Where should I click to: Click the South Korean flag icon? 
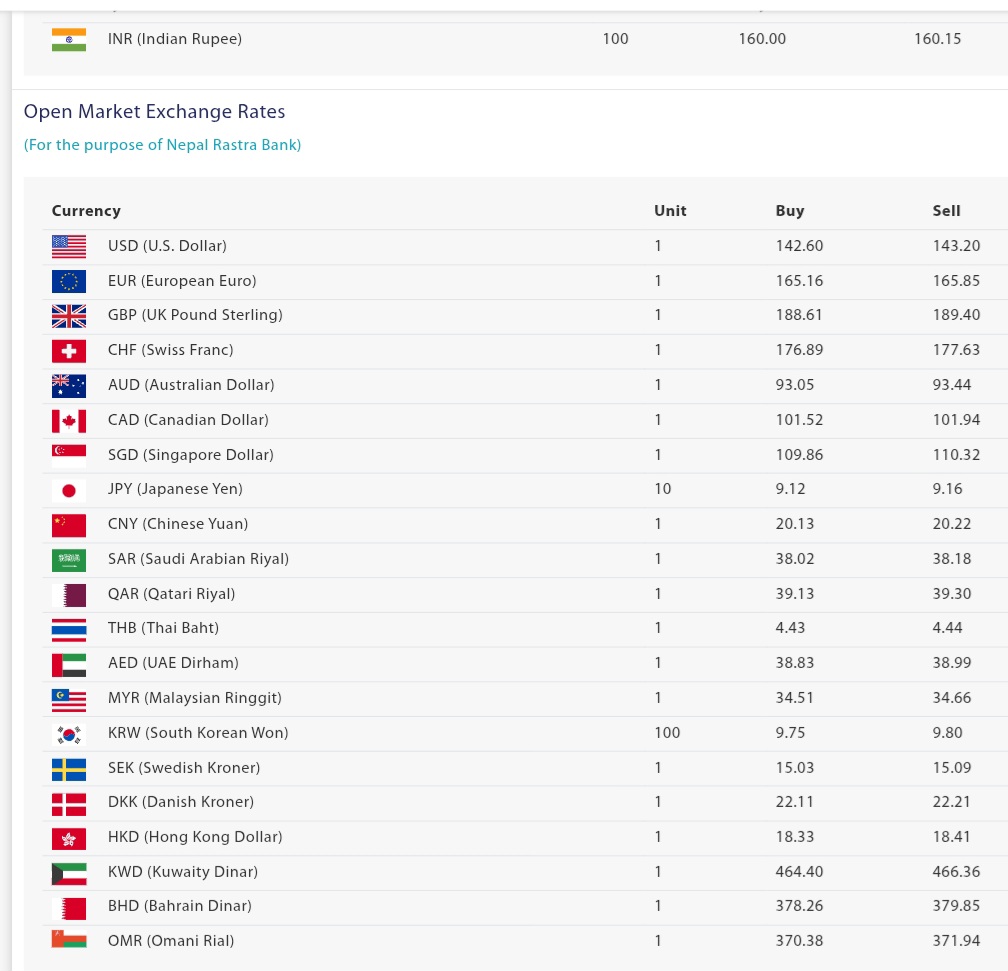(x=69, y=734)
